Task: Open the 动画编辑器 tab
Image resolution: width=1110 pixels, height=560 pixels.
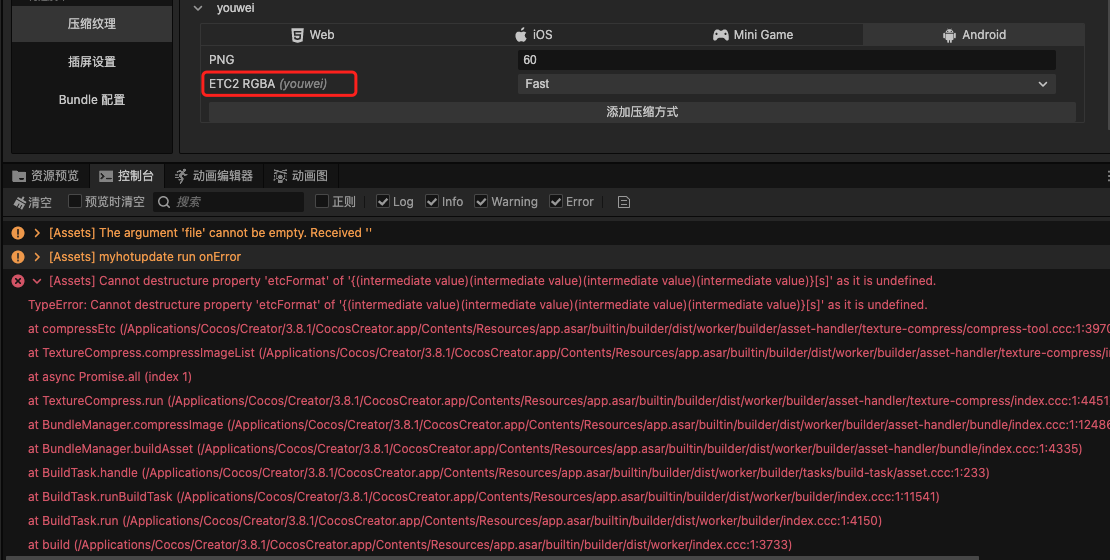Action: coord(214,176)
